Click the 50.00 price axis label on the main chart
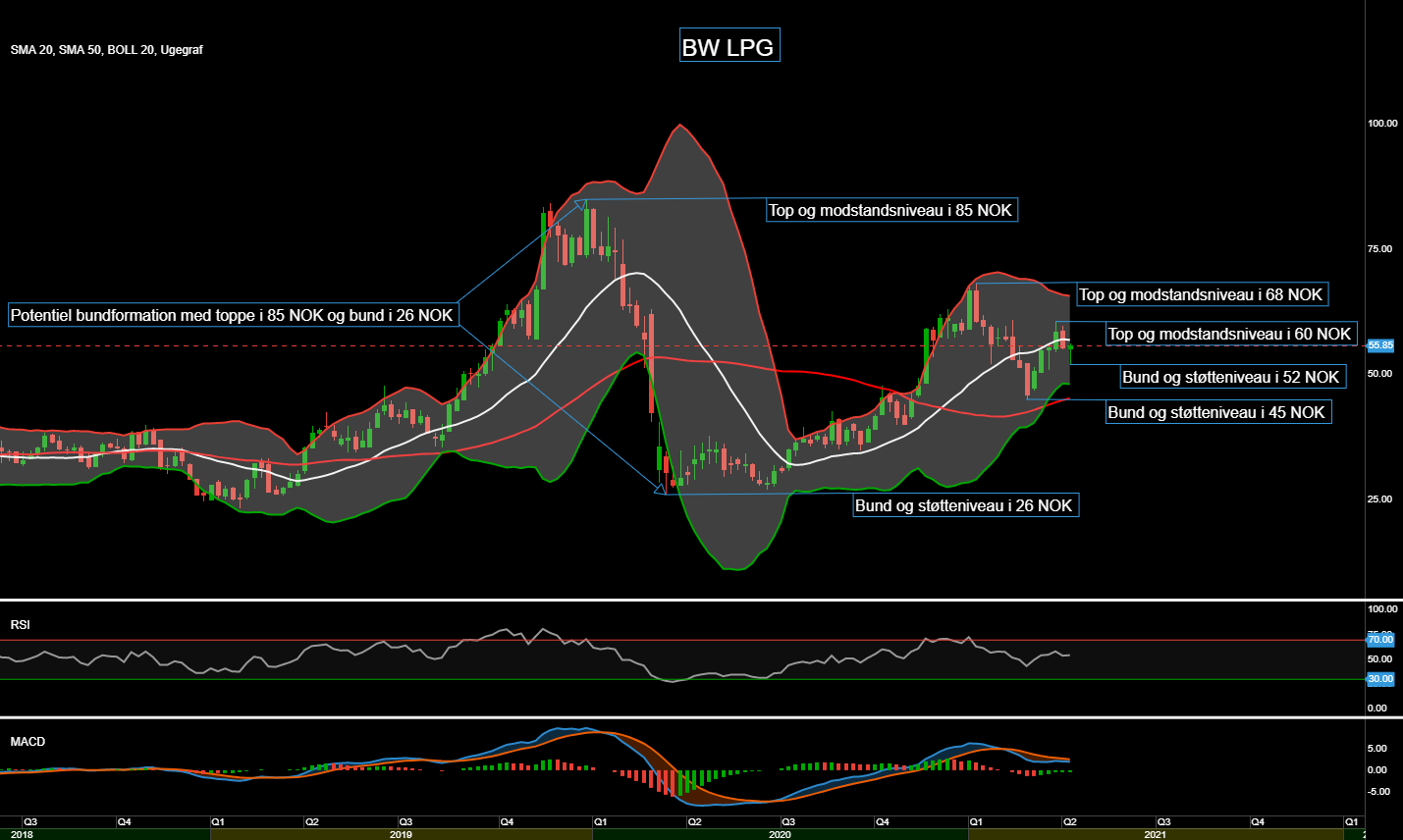This screenshot has height=840, width=1403. click(1380, 374)
